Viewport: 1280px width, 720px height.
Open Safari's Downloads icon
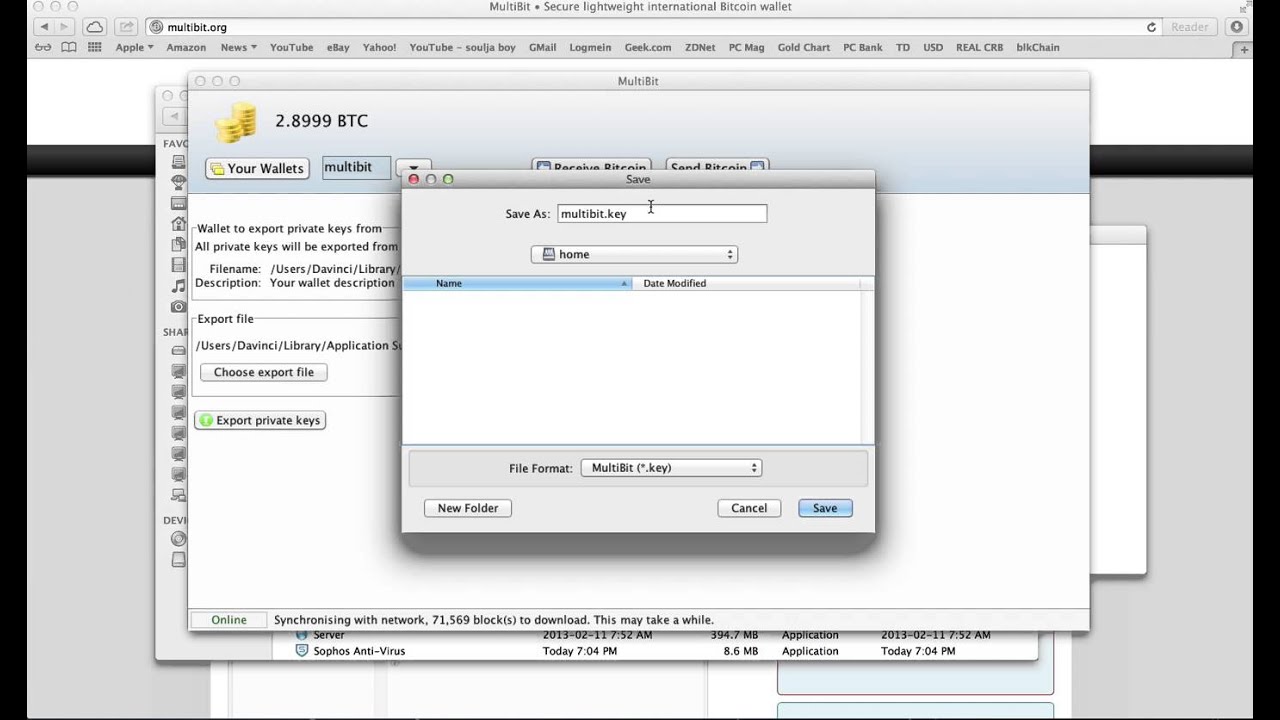[1238, 27]
